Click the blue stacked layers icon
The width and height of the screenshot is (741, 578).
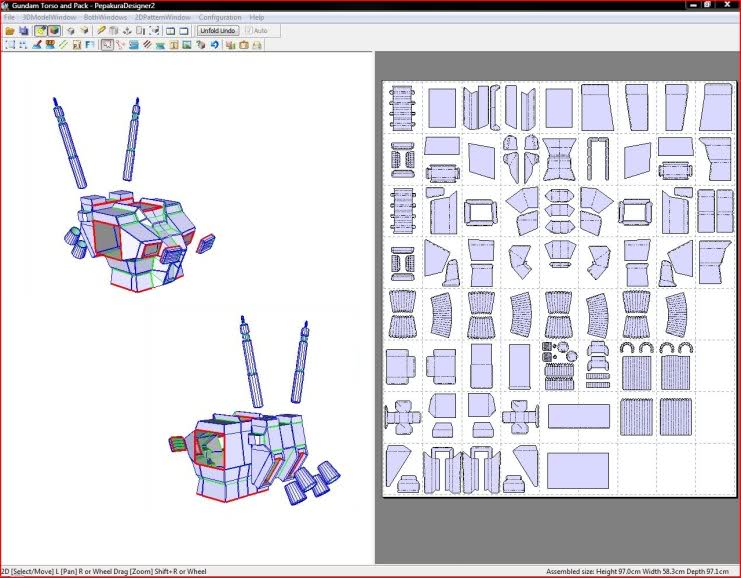click(134, 45)
